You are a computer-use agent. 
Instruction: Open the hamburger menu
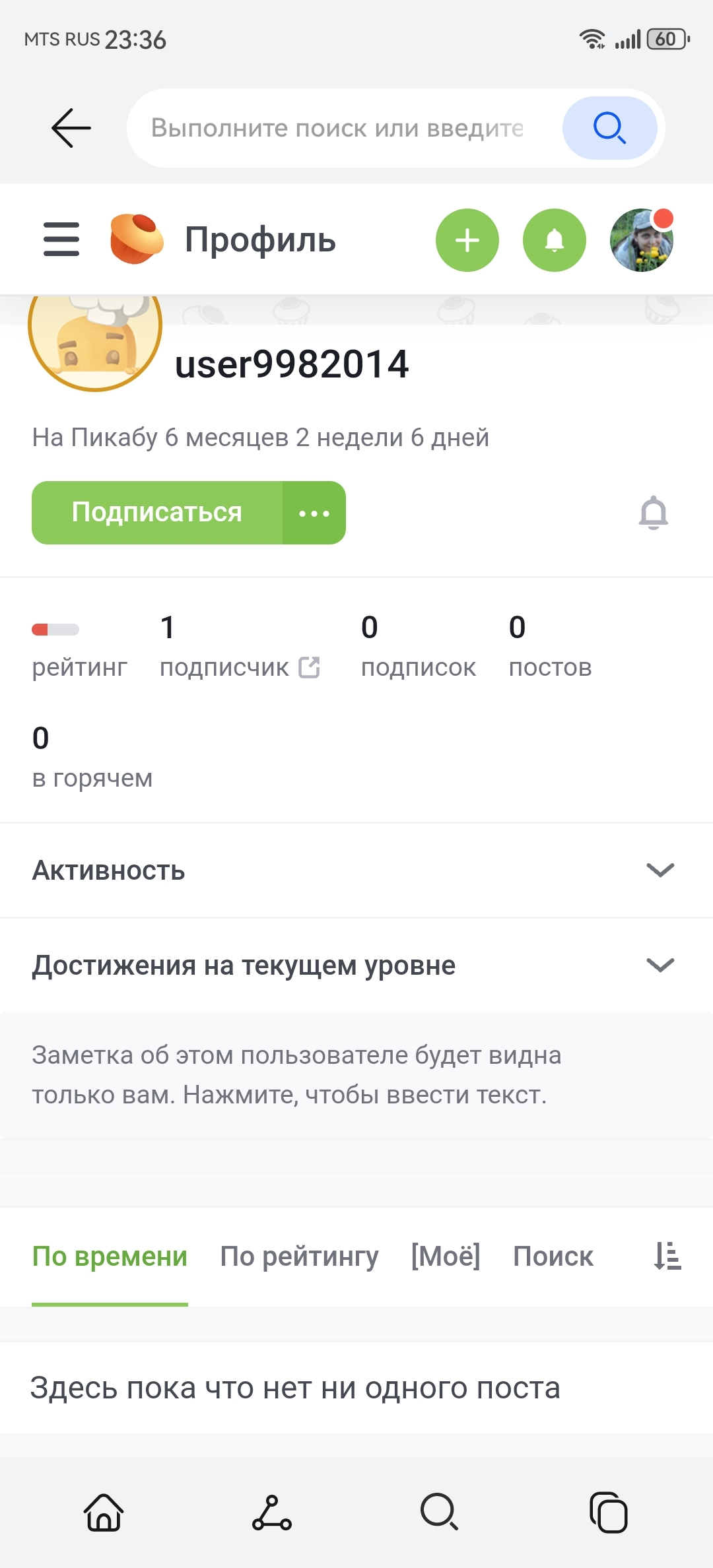click(x=61, y=239)
